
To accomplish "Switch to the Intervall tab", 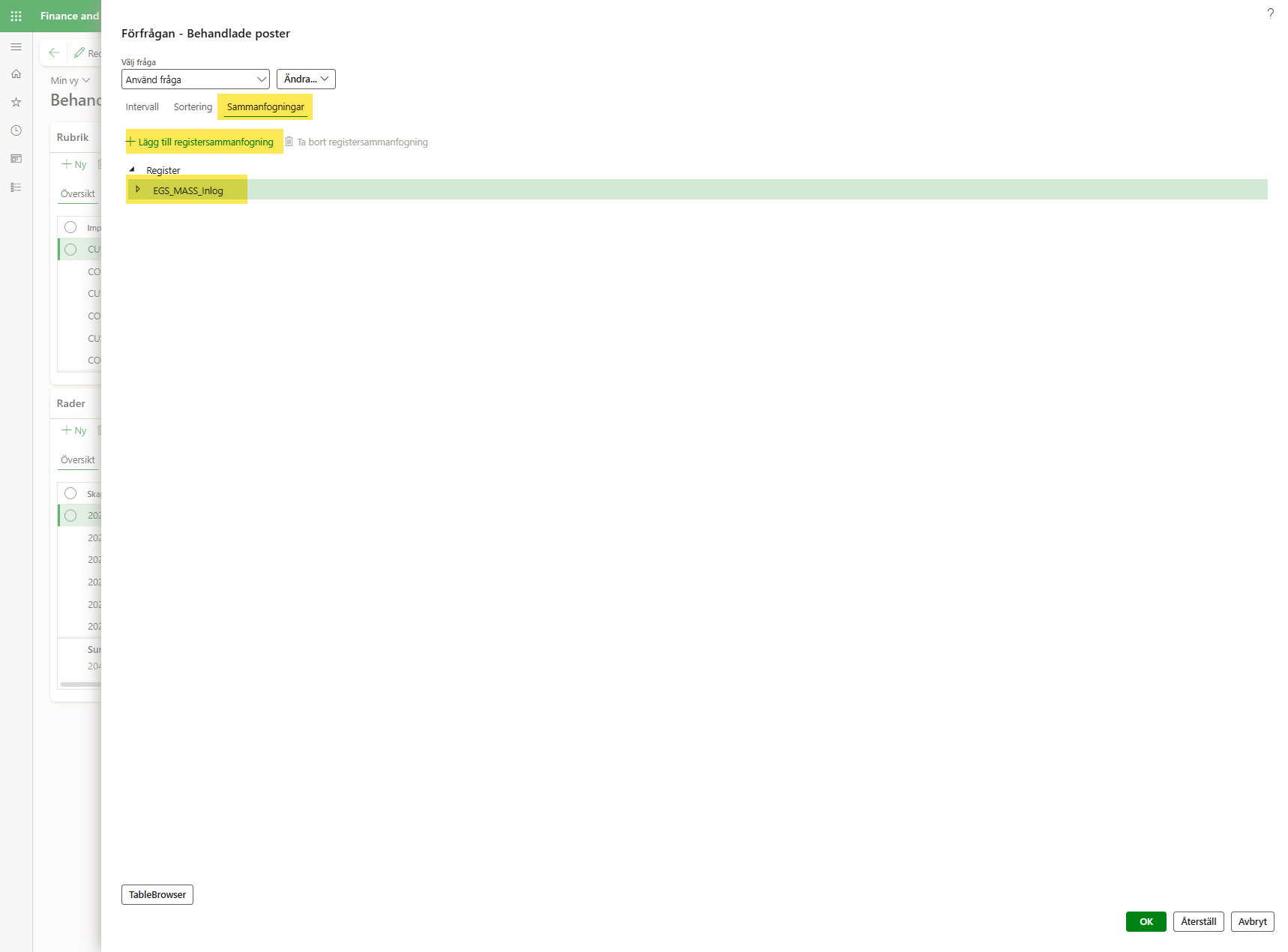I will pyautogui.click(x=142, y=107).
